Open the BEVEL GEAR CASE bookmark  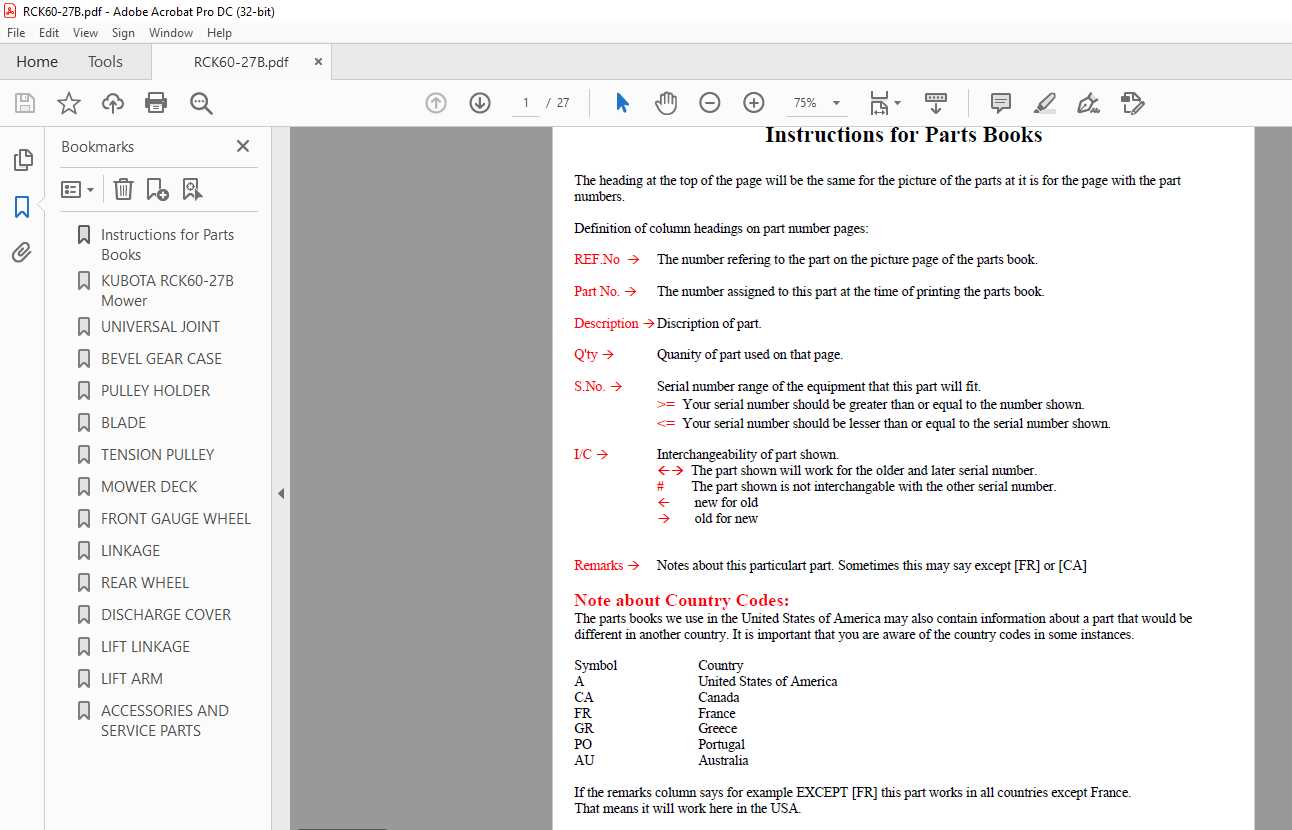click(161, 358)
